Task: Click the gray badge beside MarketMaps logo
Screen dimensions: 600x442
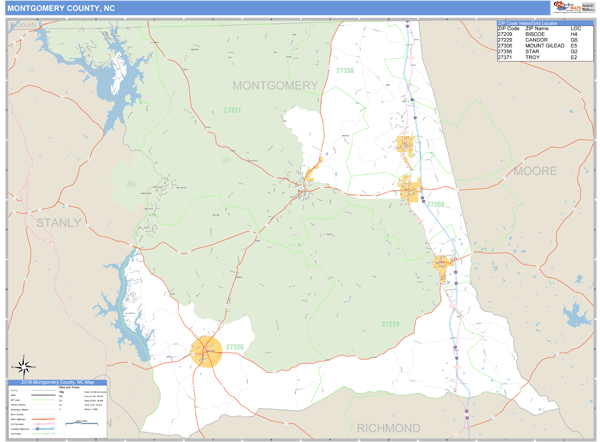Action: [x=587, y=8]
